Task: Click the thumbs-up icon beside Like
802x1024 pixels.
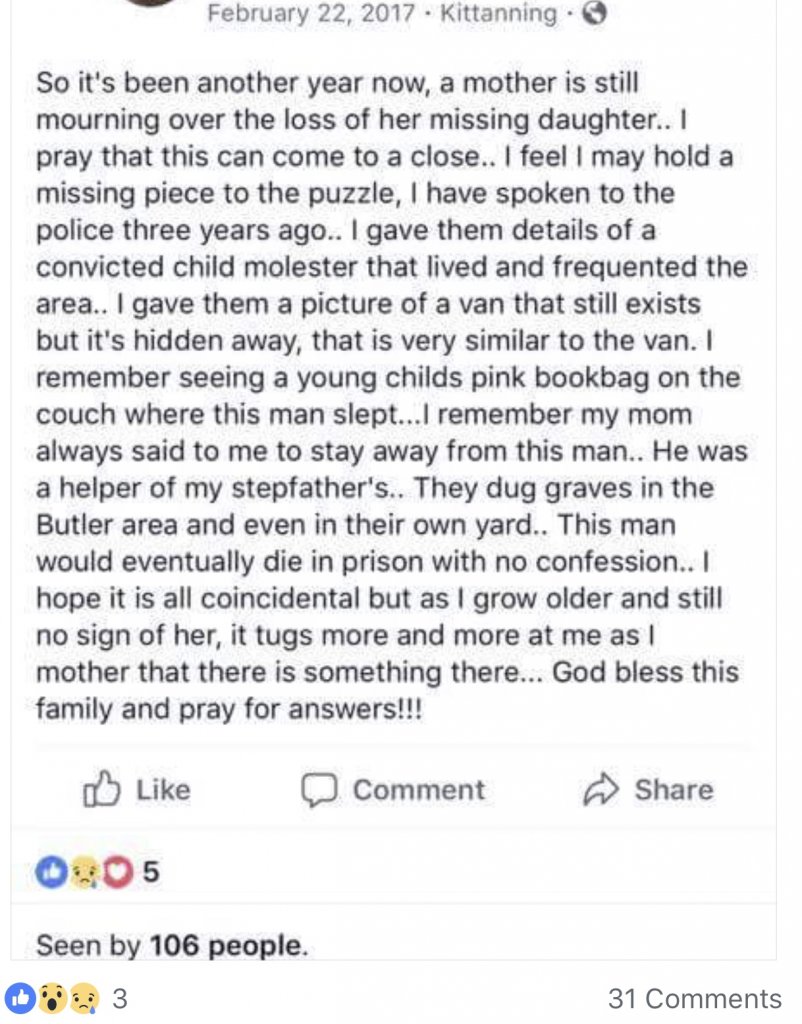Action: tap(101, 790)
